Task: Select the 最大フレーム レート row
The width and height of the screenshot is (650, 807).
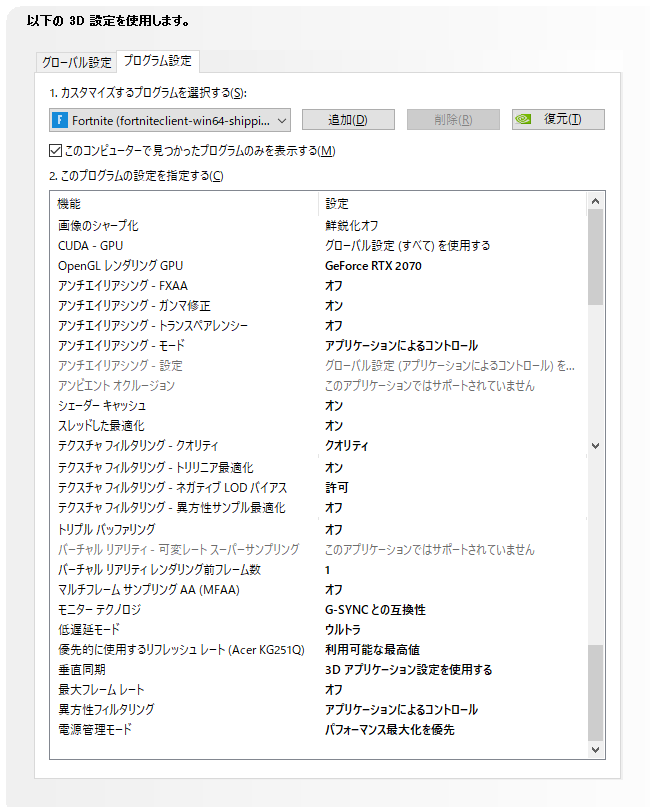Action: [x=318, y=690]
